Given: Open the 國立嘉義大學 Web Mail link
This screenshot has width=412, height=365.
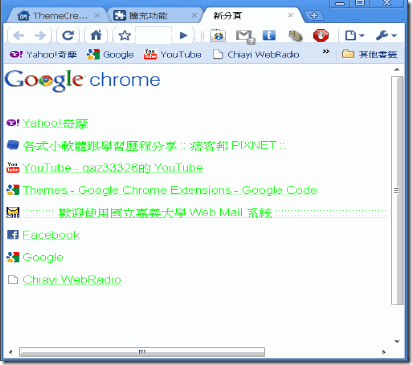Looking at the screenshot, I should click(x=204, y=213).
